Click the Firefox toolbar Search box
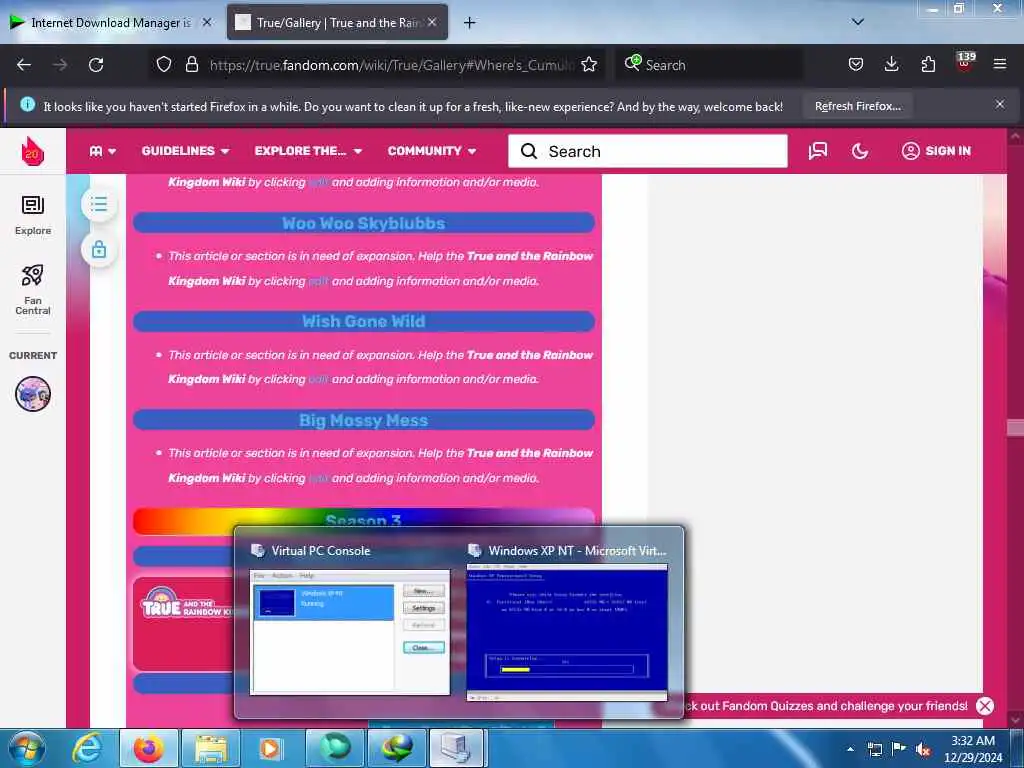The image size is (1024, 768). click(709, 65)
